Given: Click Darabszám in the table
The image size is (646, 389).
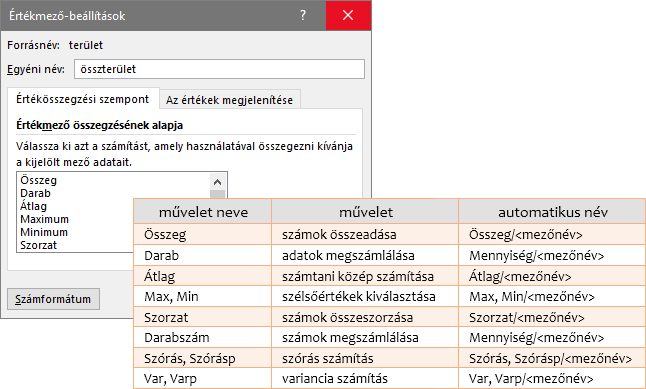Looking at the screenshot, I should (203, 337).
